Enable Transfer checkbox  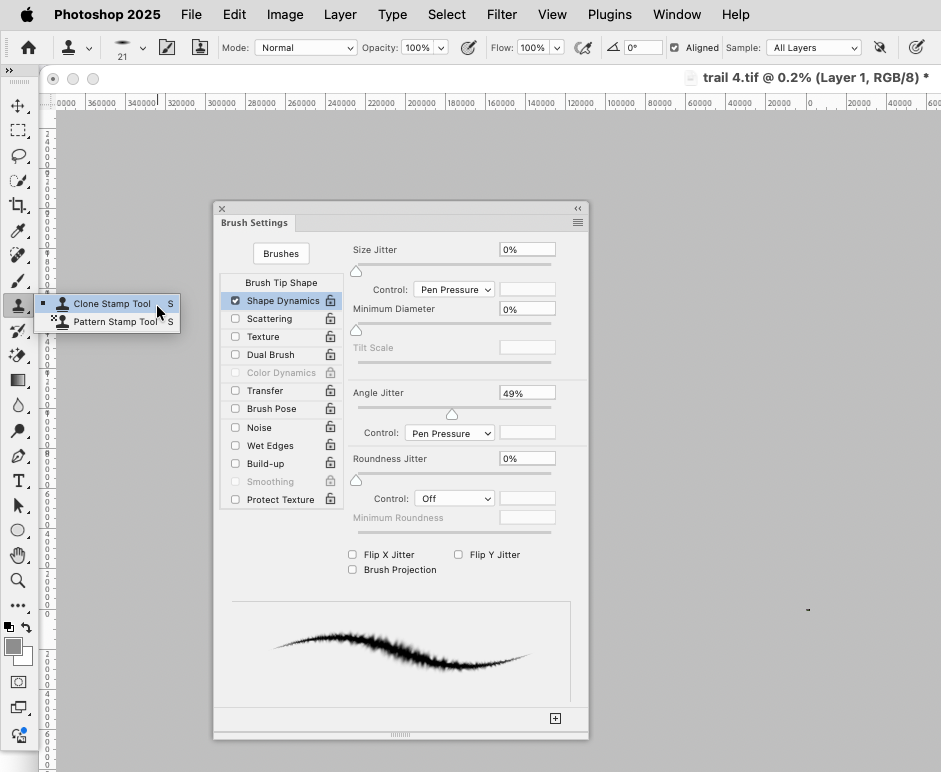click(235, 391)
